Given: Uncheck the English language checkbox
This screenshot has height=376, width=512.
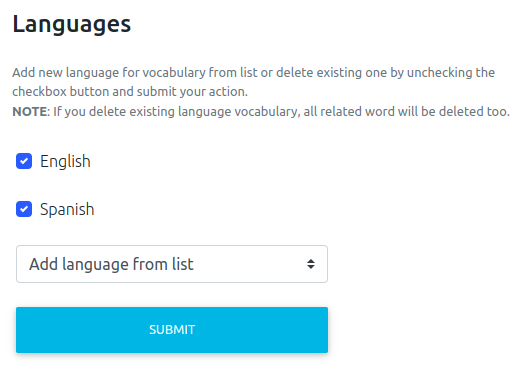Looking at the screenshot, I should [24, 161].
